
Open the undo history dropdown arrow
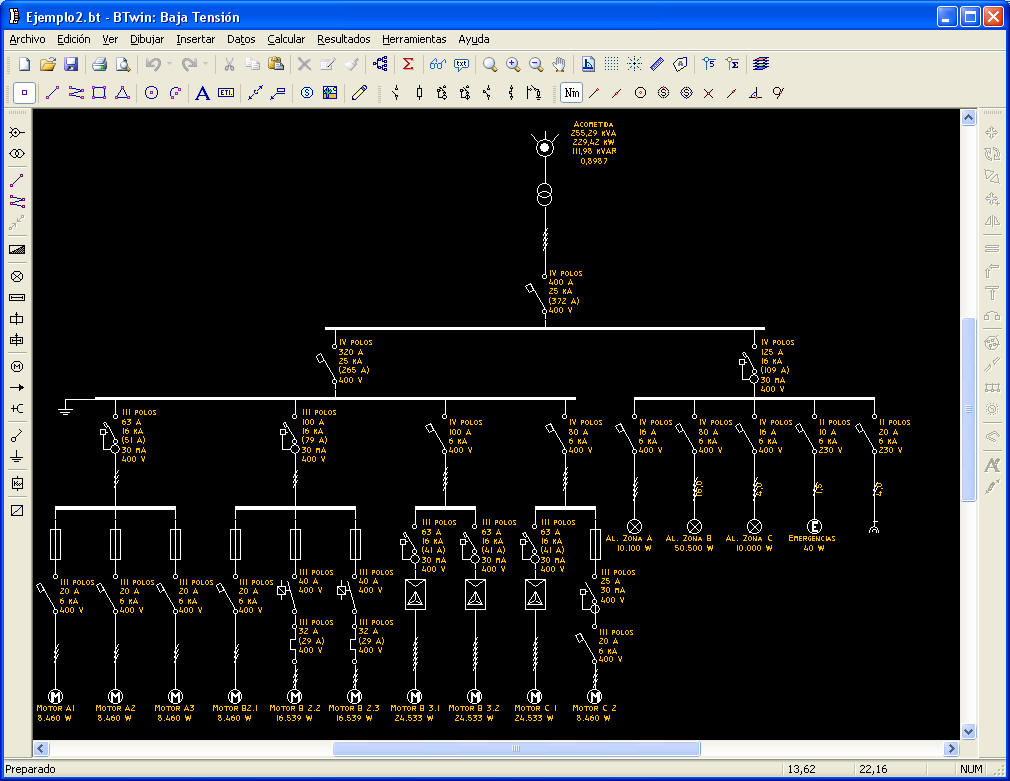169,64
